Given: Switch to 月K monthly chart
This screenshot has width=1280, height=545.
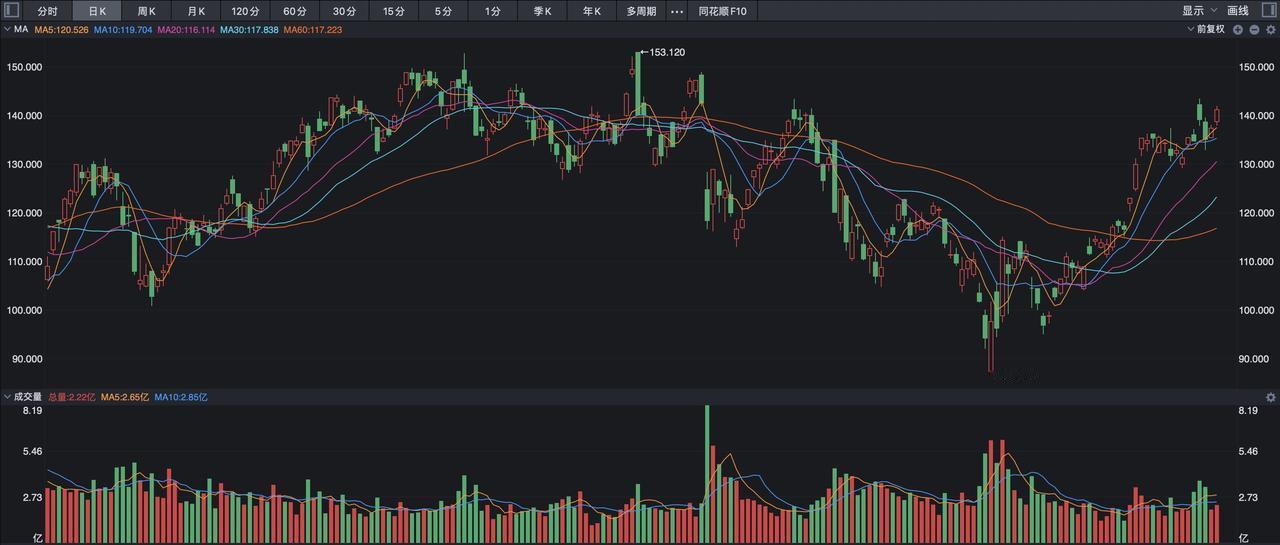Looking at the screenshot, I should (196, 11).
